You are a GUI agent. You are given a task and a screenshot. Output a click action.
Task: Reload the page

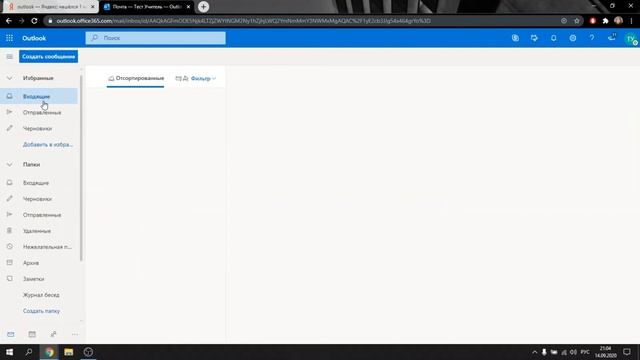coord(34,21)
